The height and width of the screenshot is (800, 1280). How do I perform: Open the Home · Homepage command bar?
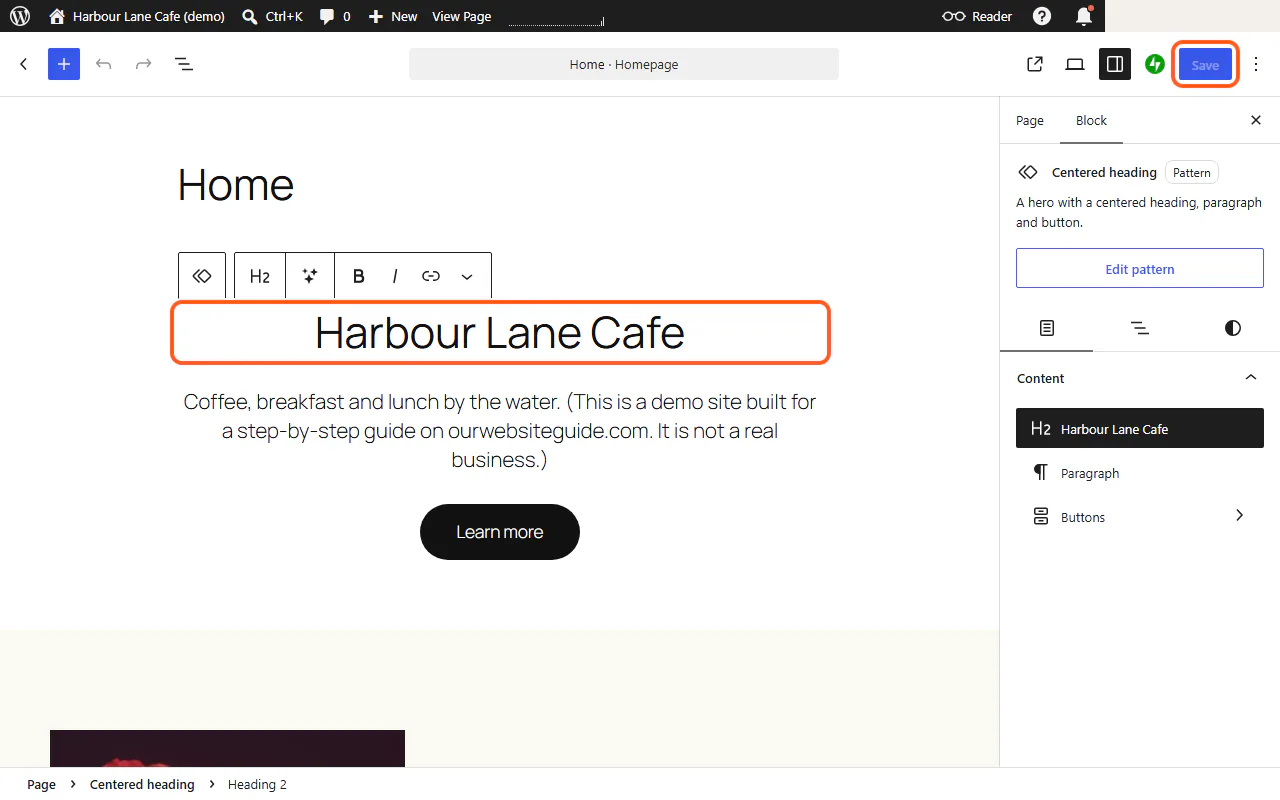(624, 64)
